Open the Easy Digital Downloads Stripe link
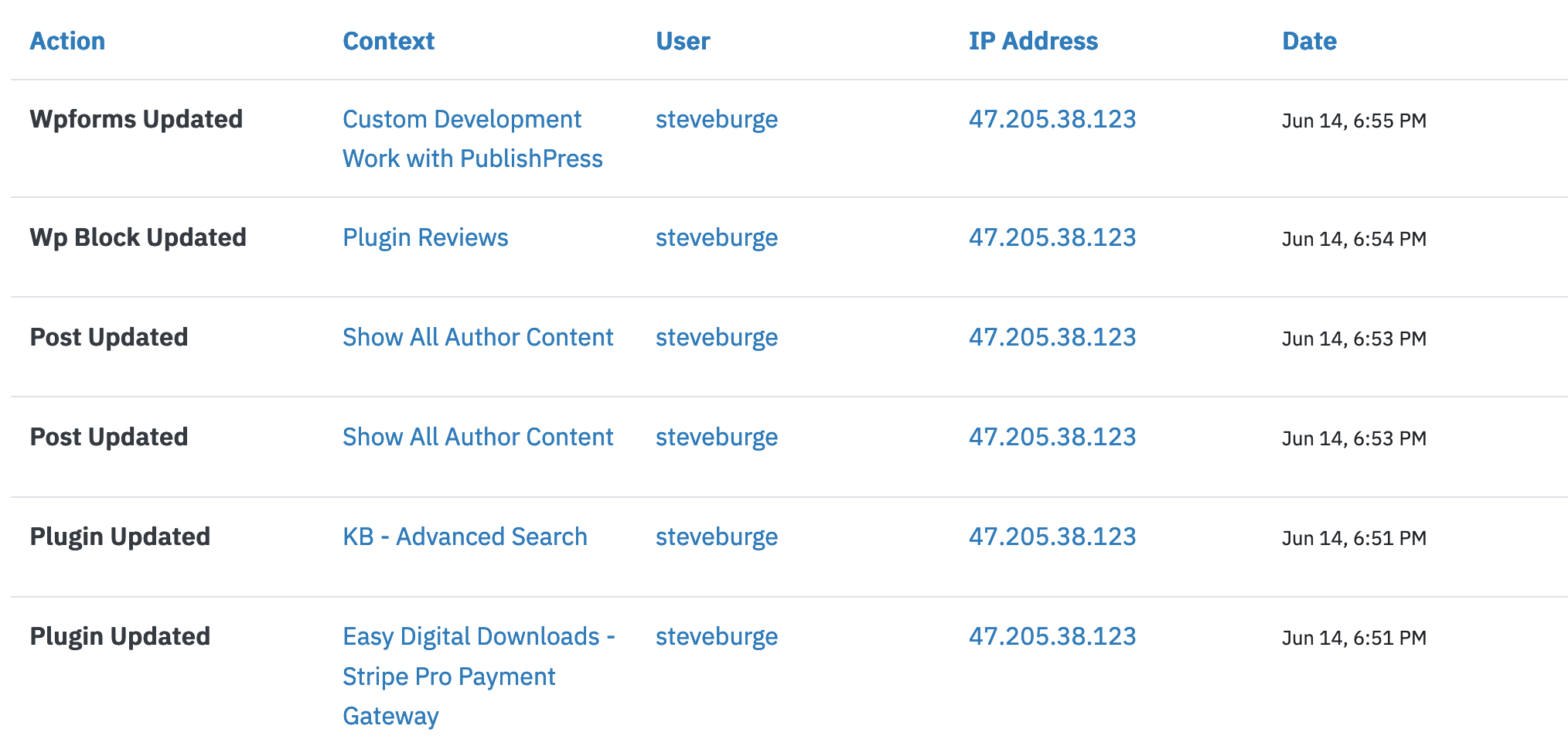Image resolution: width=1568 pixels, height=753 pixels. (479, 676)
